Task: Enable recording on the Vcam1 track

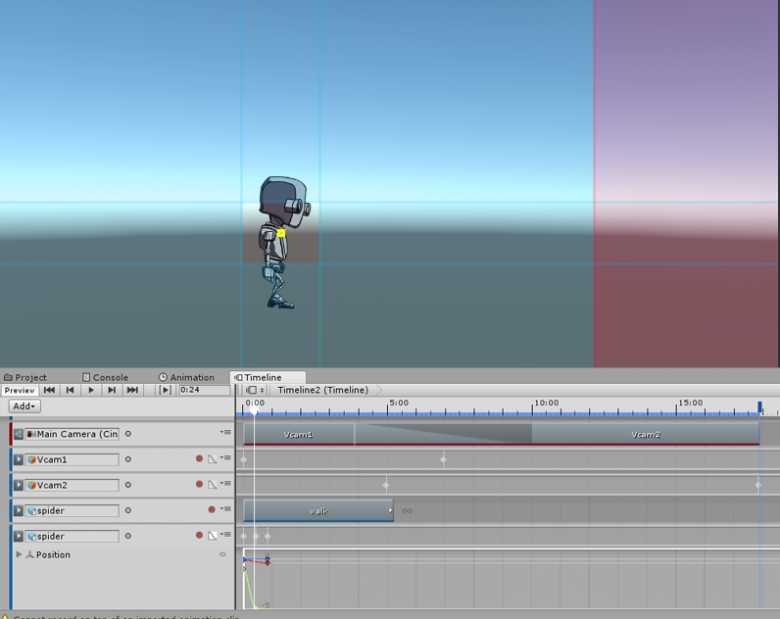Action: point(199,459)
